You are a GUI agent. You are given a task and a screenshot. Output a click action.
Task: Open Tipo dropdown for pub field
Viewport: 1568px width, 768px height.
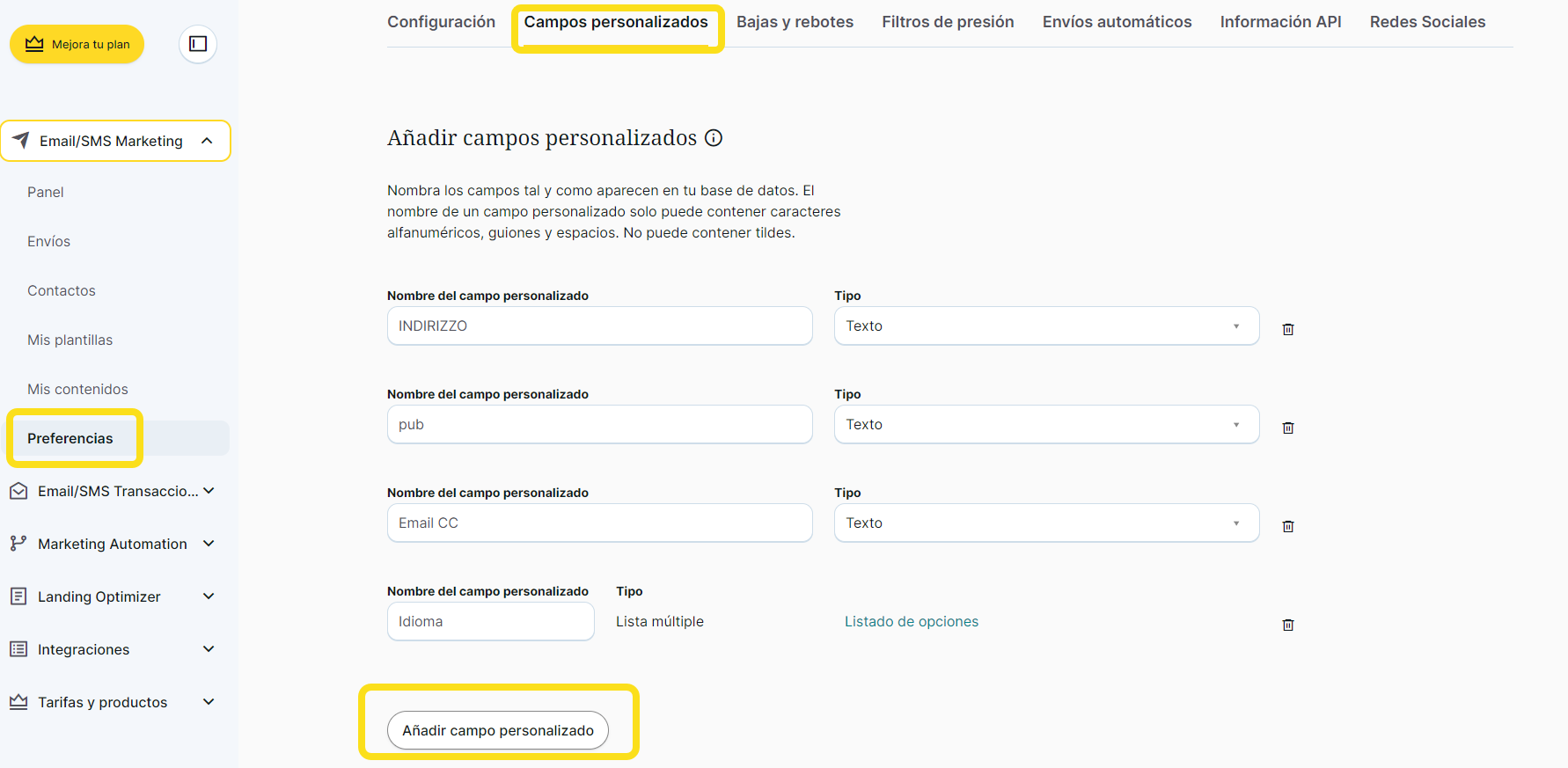(x=1045, y=424)
